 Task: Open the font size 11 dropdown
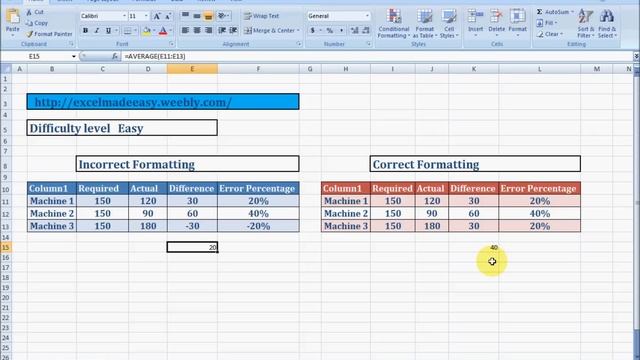point(146,16)
